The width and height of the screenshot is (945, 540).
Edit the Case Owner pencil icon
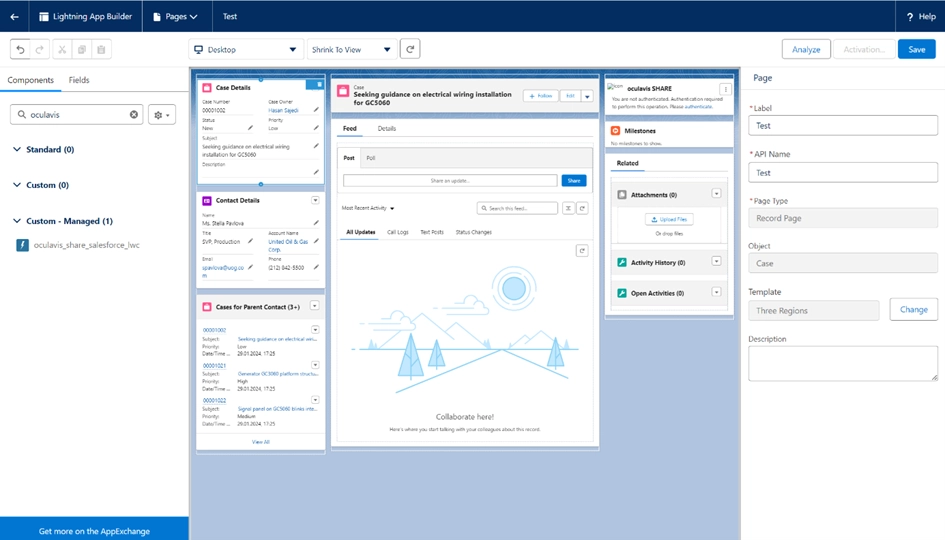click(316, 110)
